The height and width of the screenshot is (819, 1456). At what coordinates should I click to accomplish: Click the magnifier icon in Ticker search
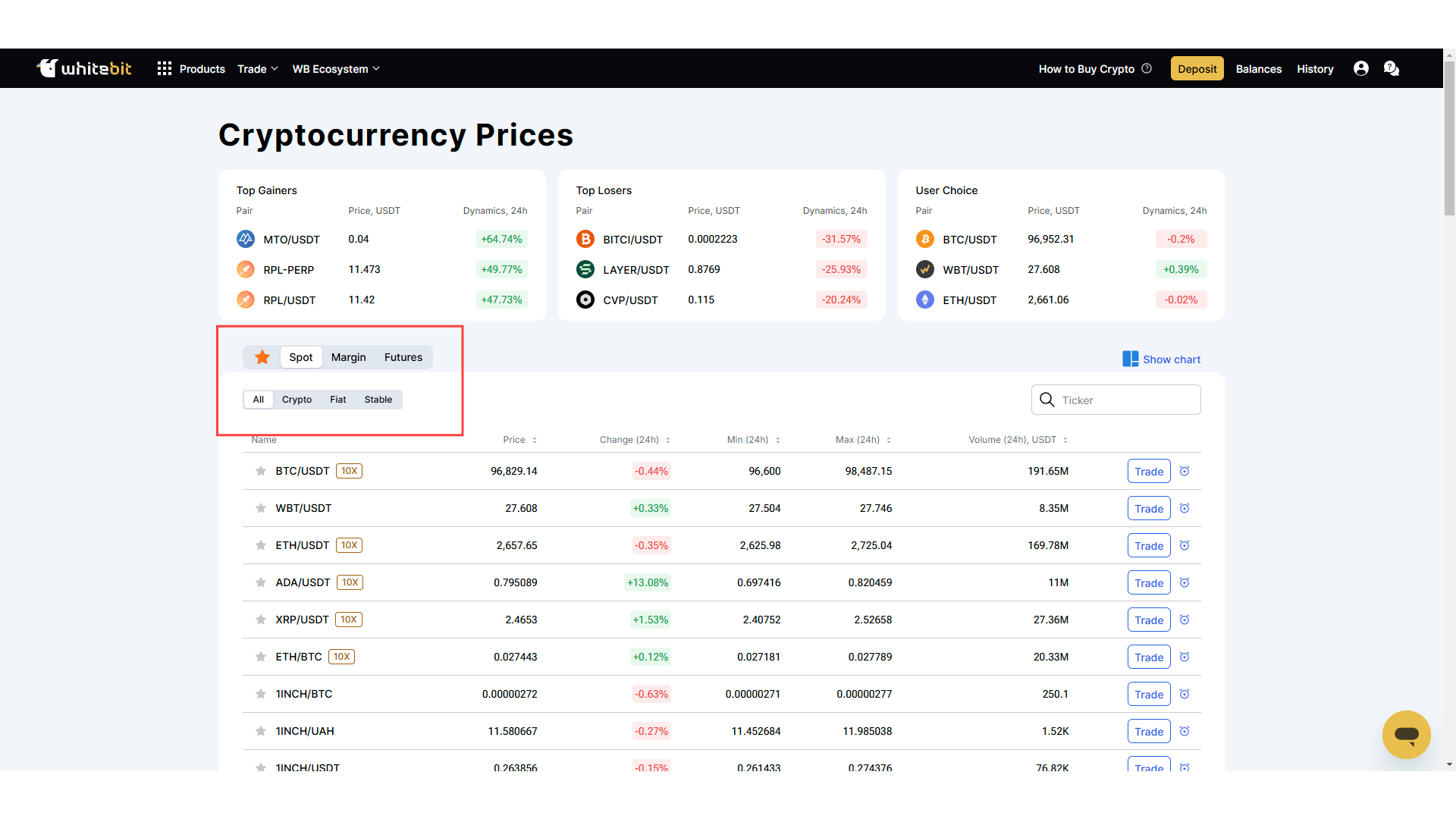tap(1047, 400)
